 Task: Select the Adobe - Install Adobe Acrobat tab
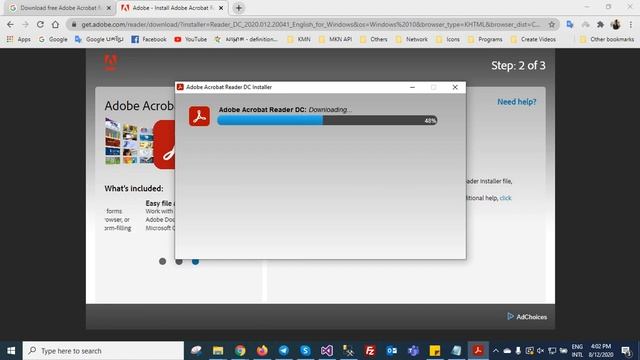point(172,8)
